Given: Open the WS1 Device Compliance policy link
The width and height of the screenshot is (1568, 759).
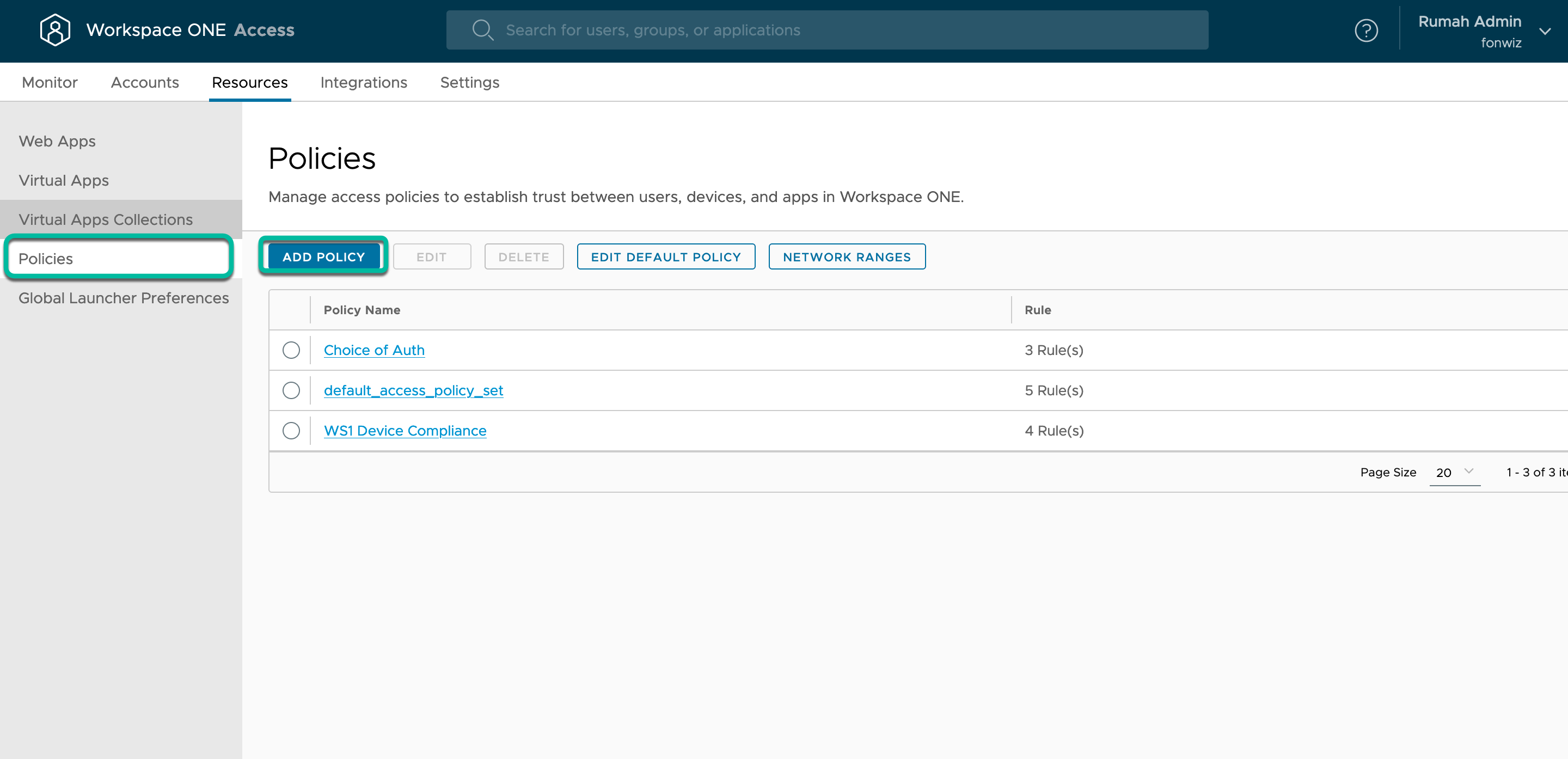Looking at the screenshot, I should tap(405, 430).
